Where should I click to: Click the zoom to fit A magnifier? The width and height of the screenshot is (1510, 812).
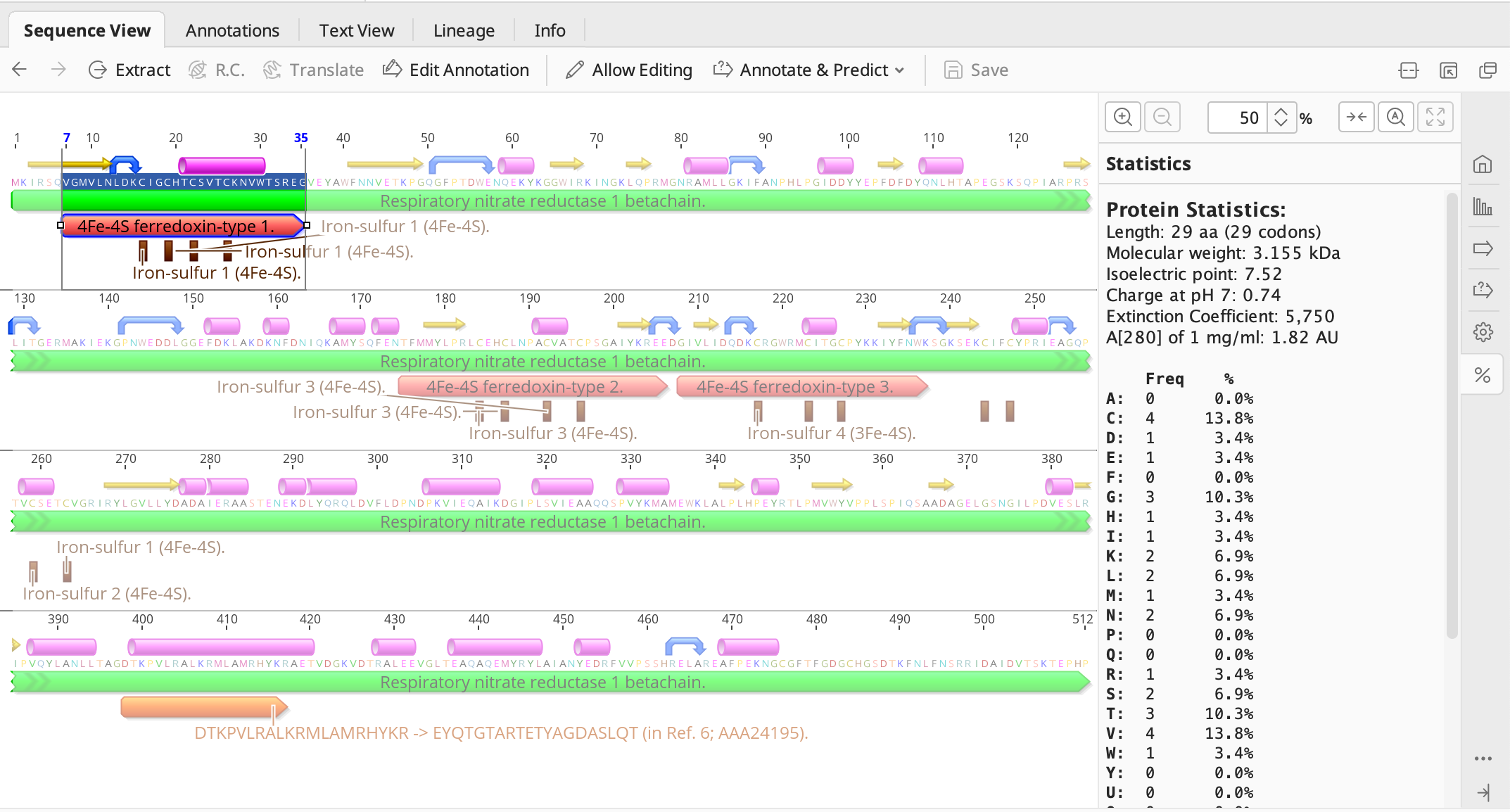1395,117
